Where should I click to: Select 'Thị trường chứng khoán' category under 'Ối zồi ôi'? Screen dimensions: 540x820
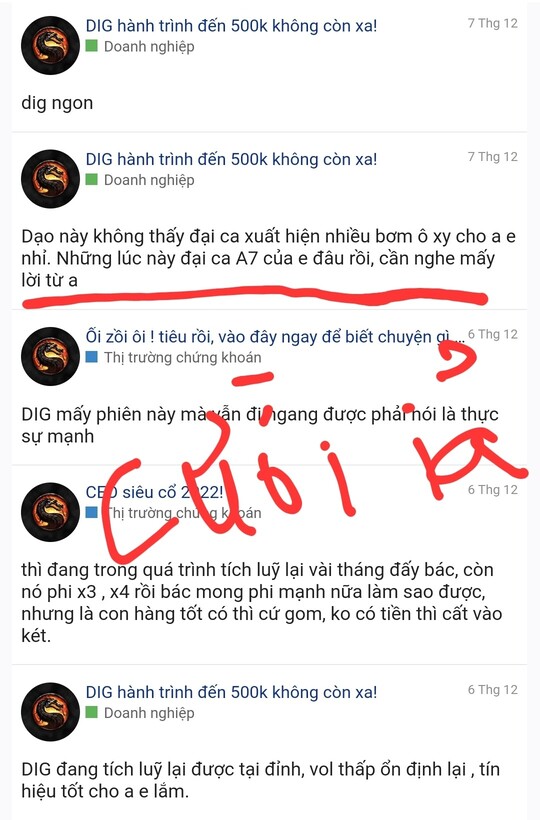(x=182, y=357)
